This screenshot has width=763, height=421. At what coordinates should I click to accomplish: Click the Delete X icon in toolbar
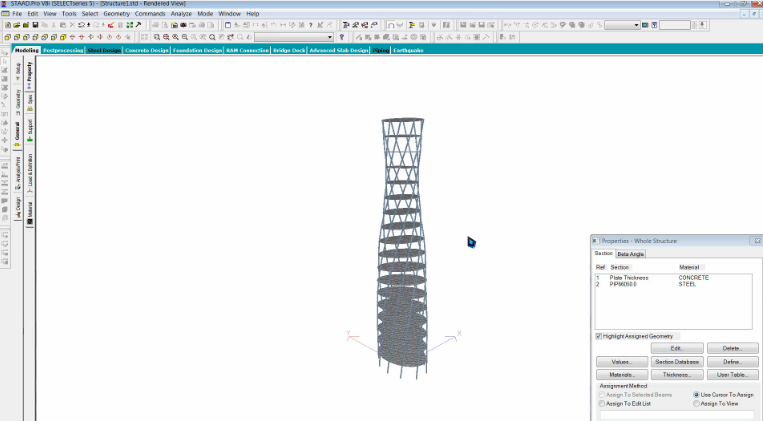click(x=72, y=25)
